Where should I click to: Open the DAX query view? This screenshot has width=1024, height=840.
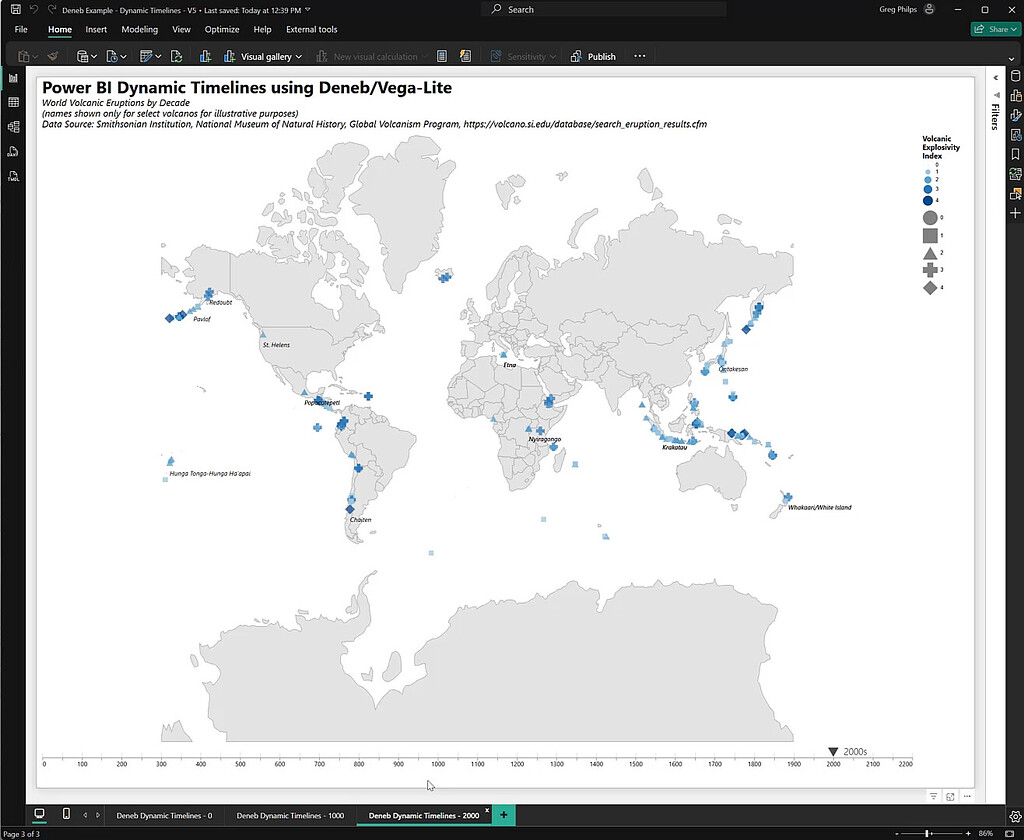point(13,151)
